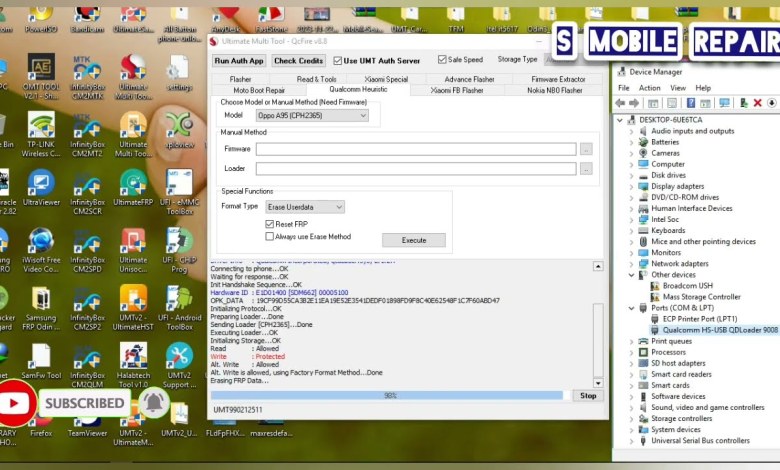Screen dimensions: 780x470
Task: Click the red X uninstall device icon
Action: [x=757, y=103]
